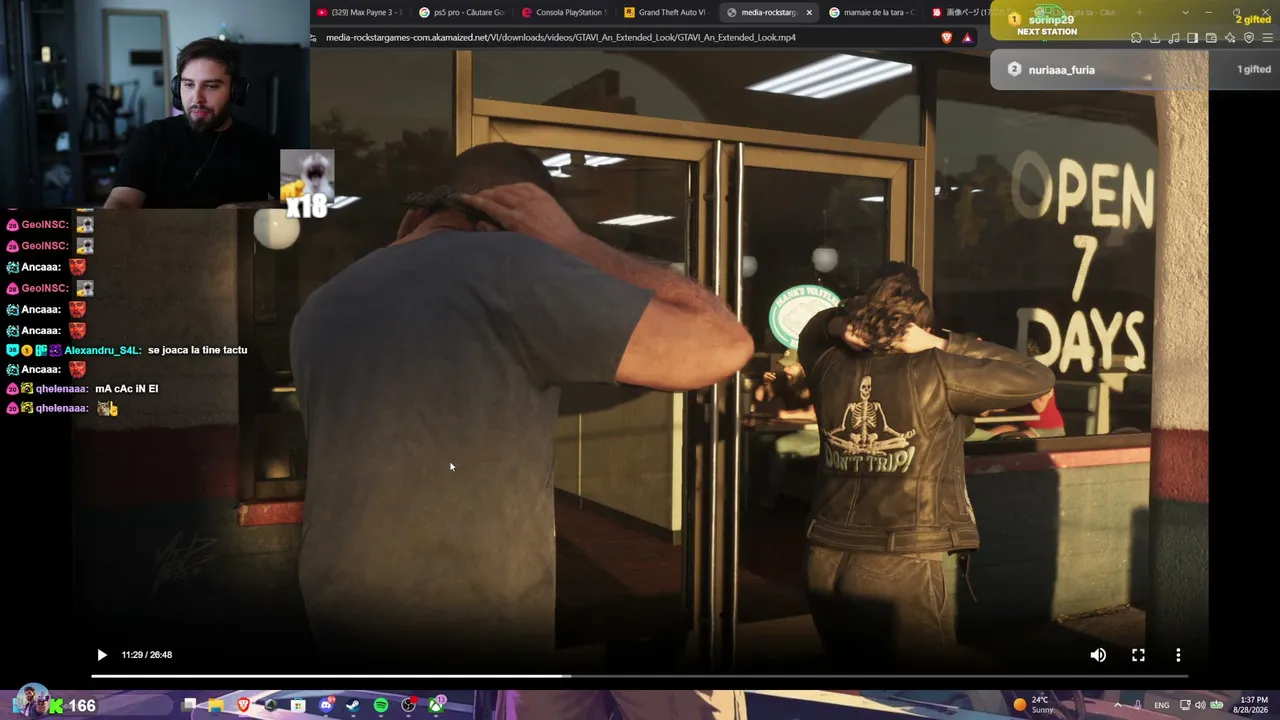1280x720 pixels.
Task: Open Brave VPN shield icon
Action: click(1249, 38)
